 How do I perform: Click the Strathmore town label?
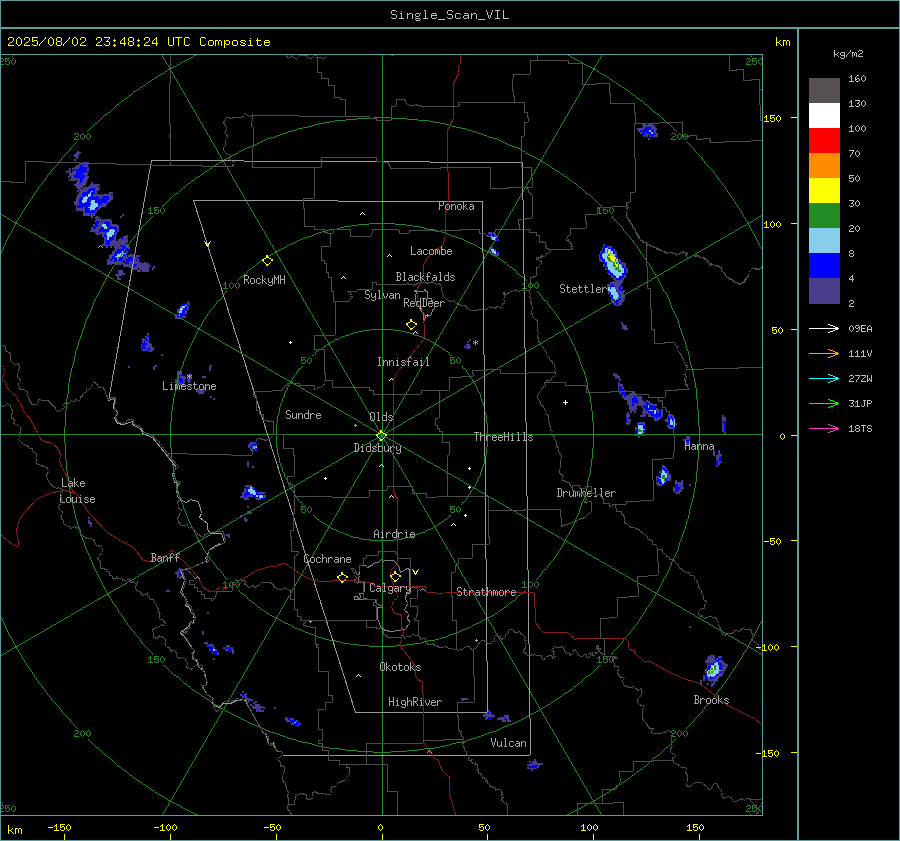tap(486, 592)
